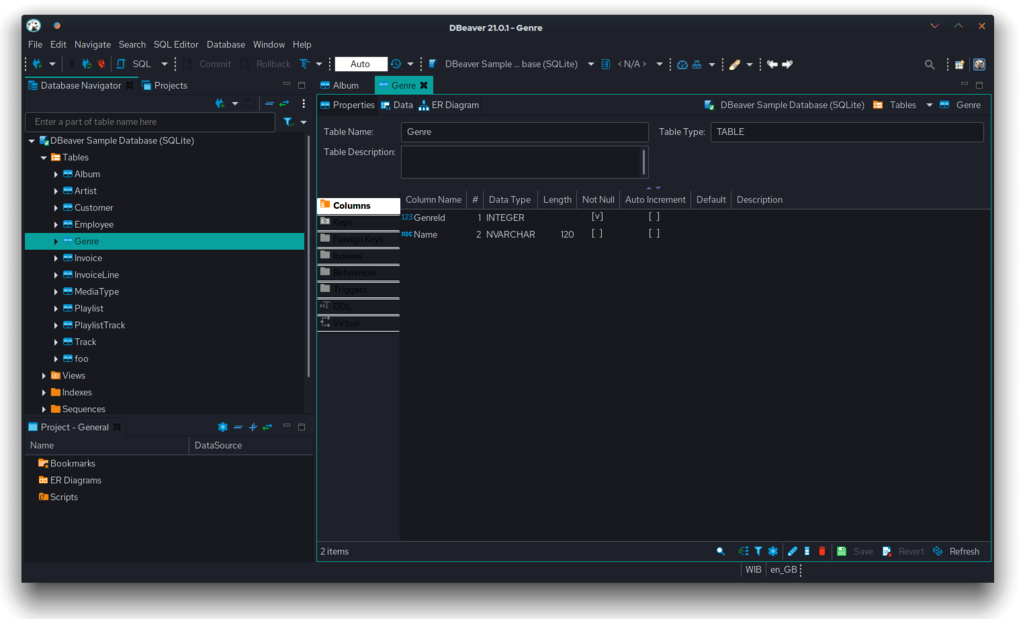Open the Album editor tab
This screenshot has width=1024, height=619.
[345, 86]
